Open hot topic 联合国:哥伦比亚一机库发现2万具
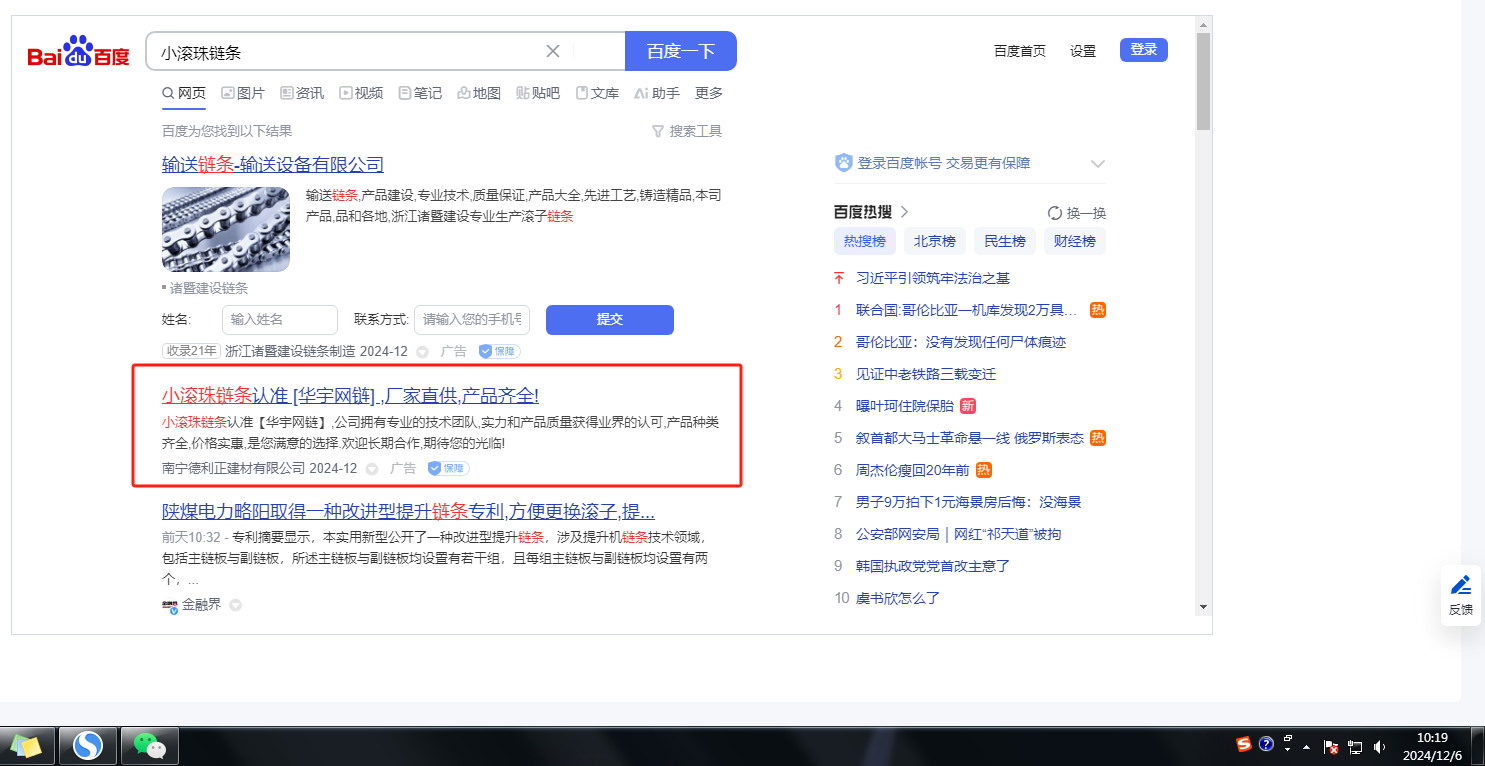 (967, 310)
